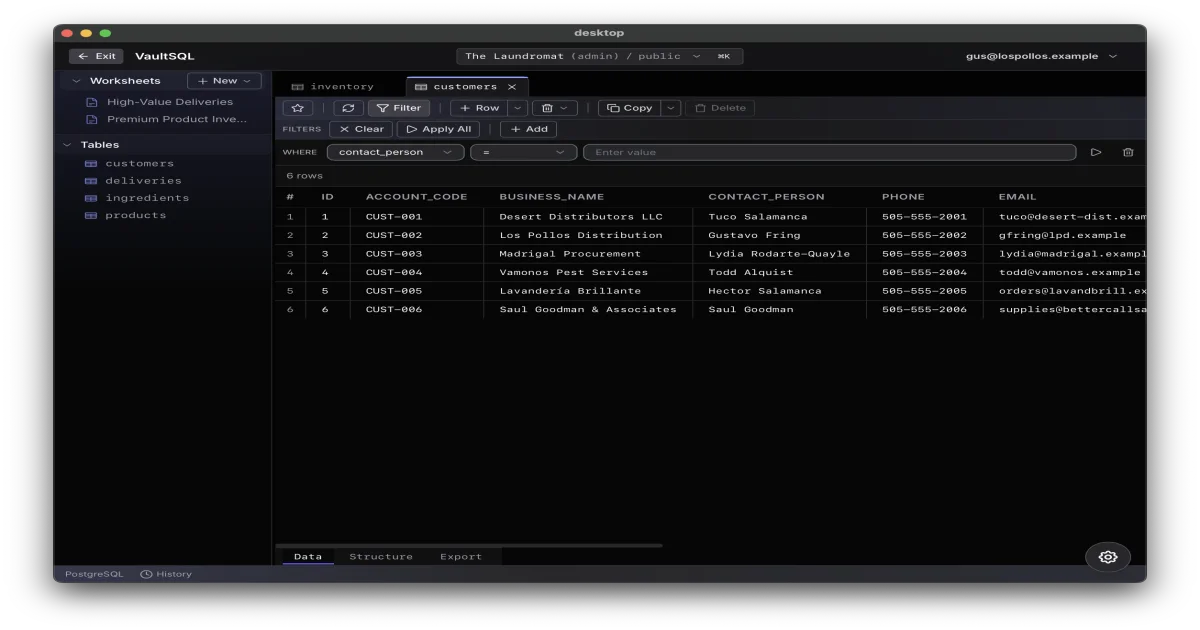Click the sidebar customers table icon
This screenshot has width=1200, height=630.
90,163
